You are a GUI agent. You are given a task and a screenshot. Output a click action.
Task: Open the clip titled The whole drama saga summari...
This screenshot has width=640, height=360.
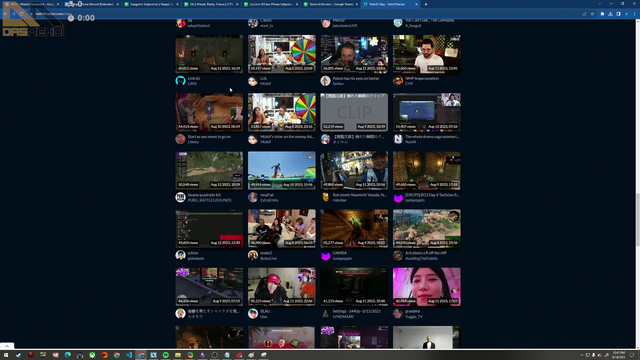coord(432,137)
